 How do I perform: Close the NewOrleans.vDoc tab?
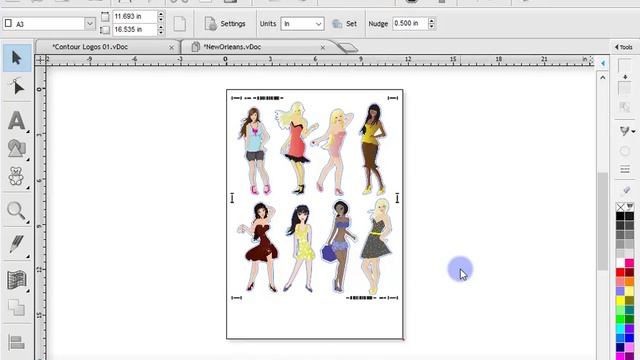coord(323,48)
